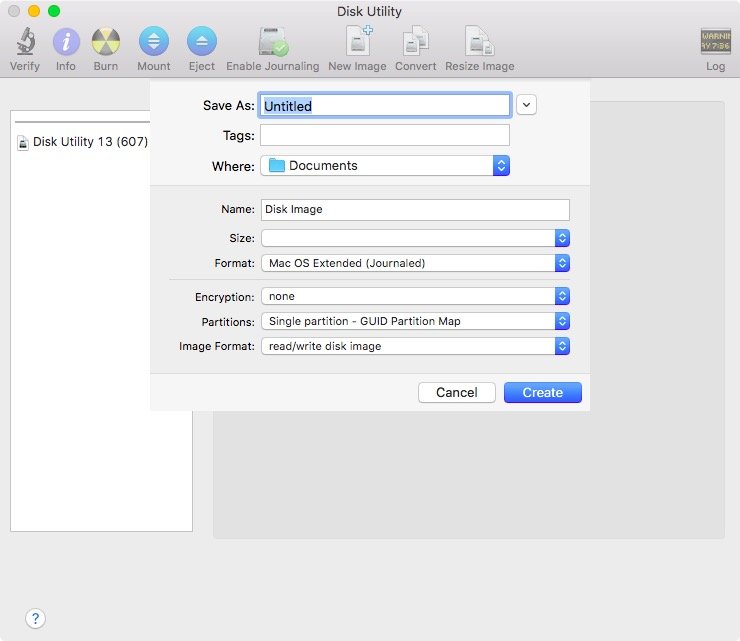Open the Where folder dropdown
This screenshot has height=641, width=740.
pyautogui.click(x=385, y=166)
